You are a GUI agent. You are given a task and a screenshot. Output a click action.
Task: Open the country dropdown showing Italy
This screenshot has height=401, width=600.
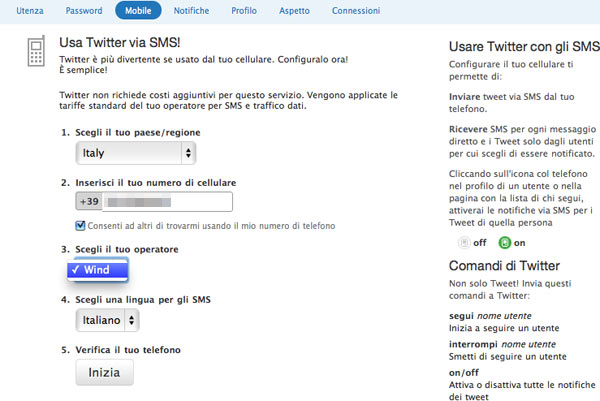tap(137, 153)
